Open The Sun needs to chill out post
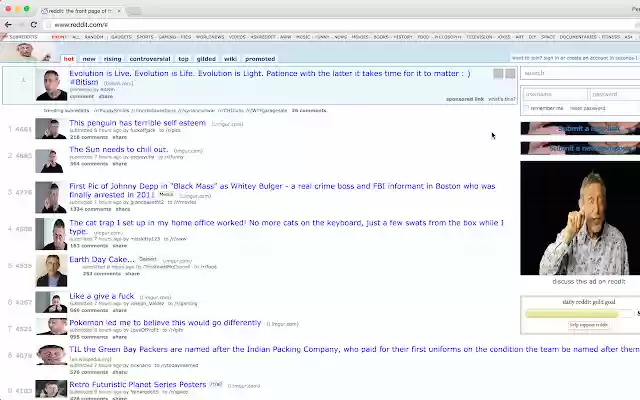The image size is (640, 400). pyautogui.click(x=118, y=149)
